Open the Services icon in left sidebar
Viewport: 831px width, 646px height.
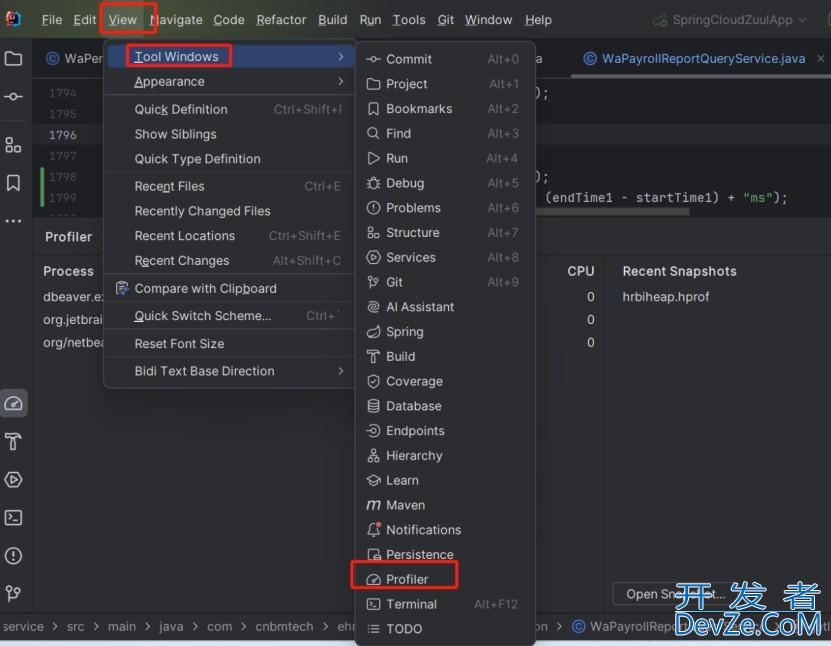tap(13, 480)
